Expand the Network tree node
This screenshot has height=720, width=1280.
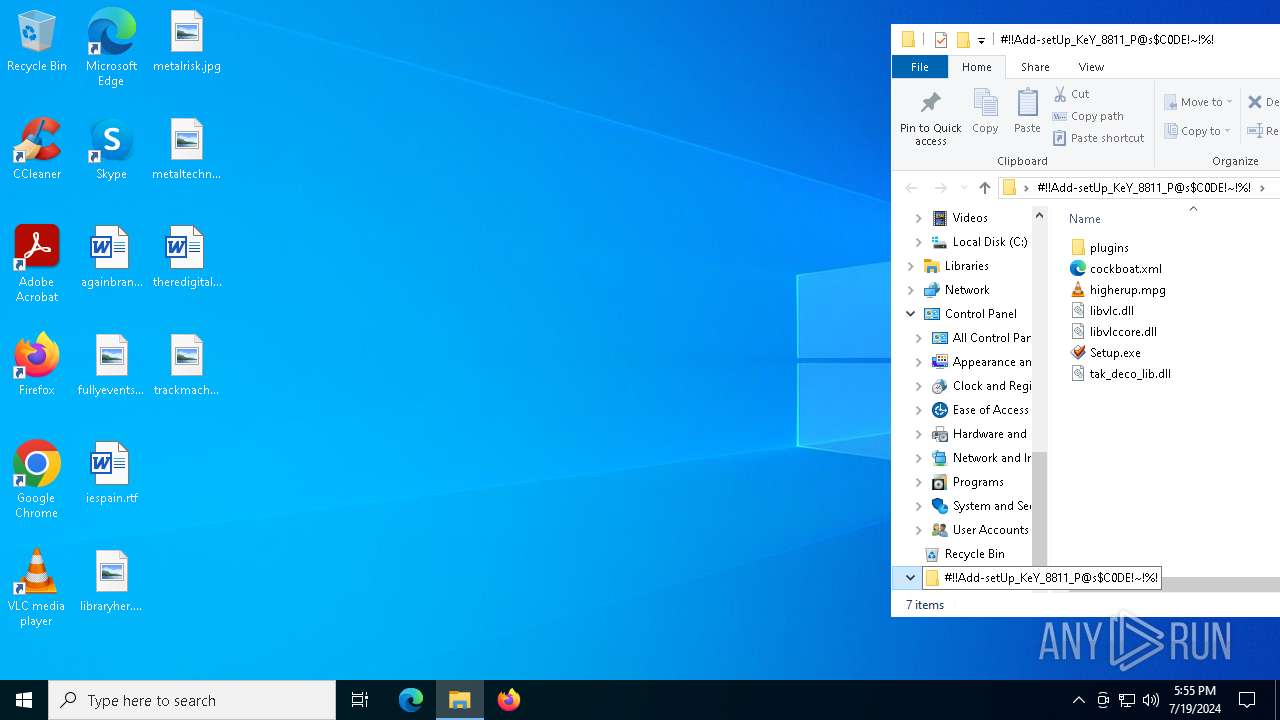coord(910,290)
